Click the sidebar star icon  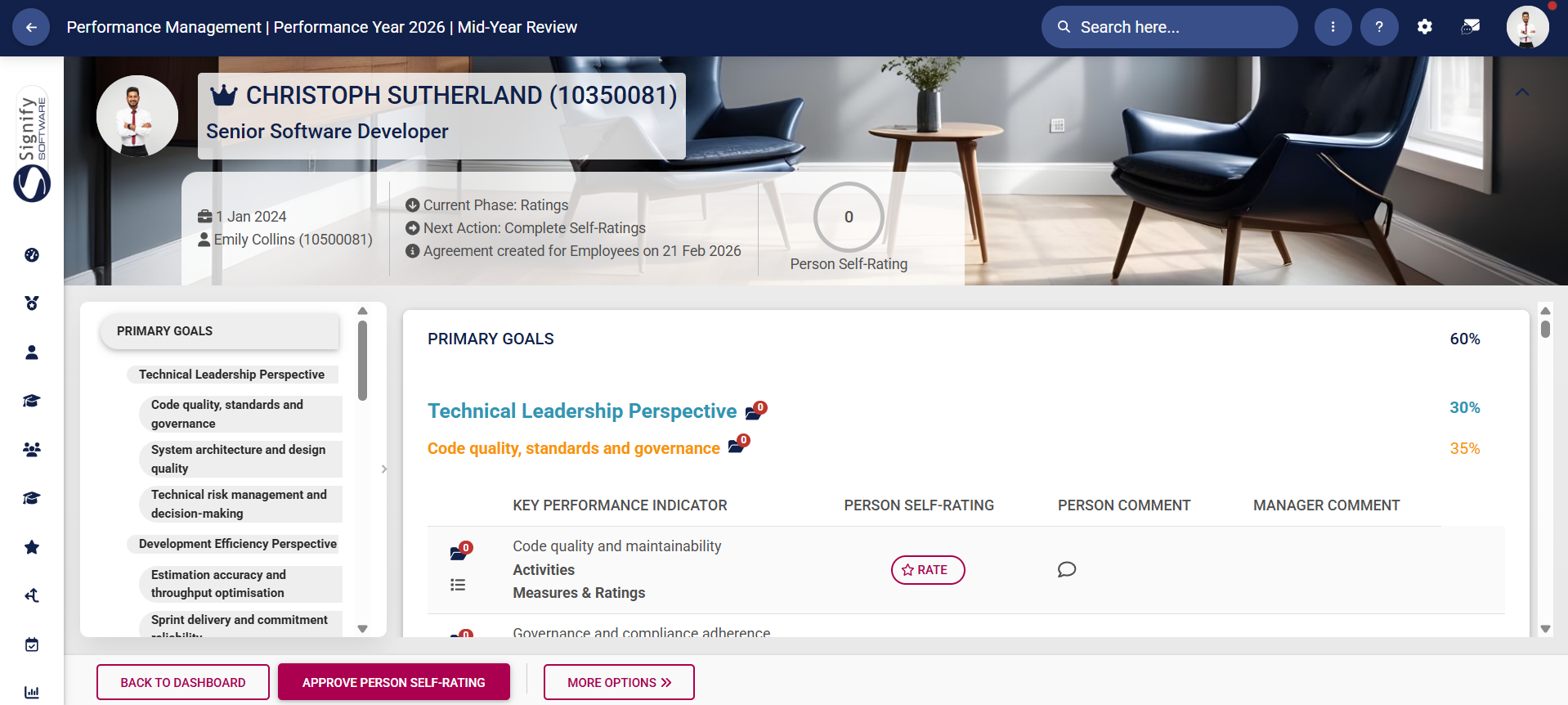pos(32,547)
